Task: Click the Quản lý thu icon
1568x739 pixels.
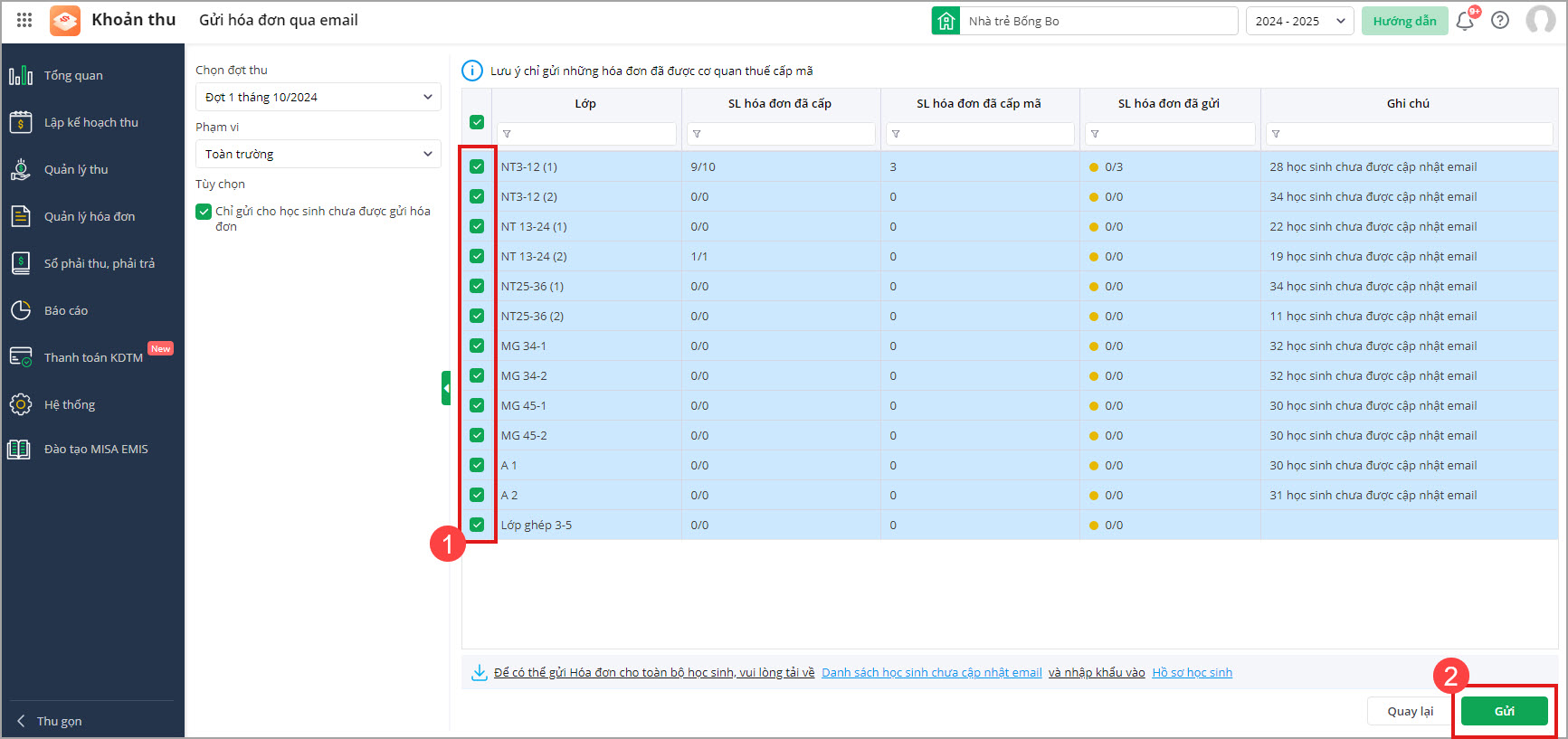Action: 21,169
